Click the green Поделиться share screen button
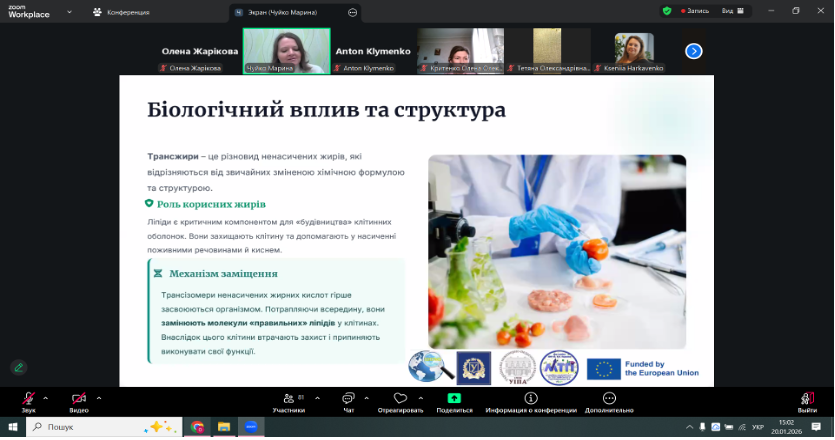The width and height of the screenshot is (835, 440). pos(454,402)
